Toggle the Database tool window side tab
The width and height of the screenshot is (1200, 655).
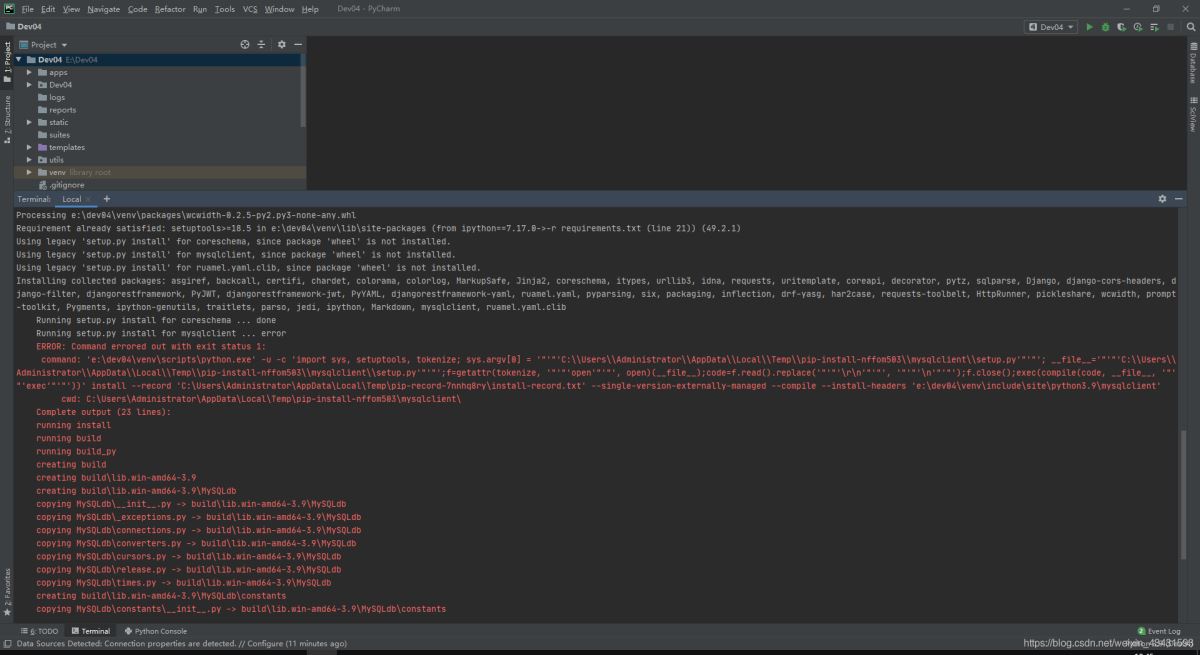(x=1192, y=66)
